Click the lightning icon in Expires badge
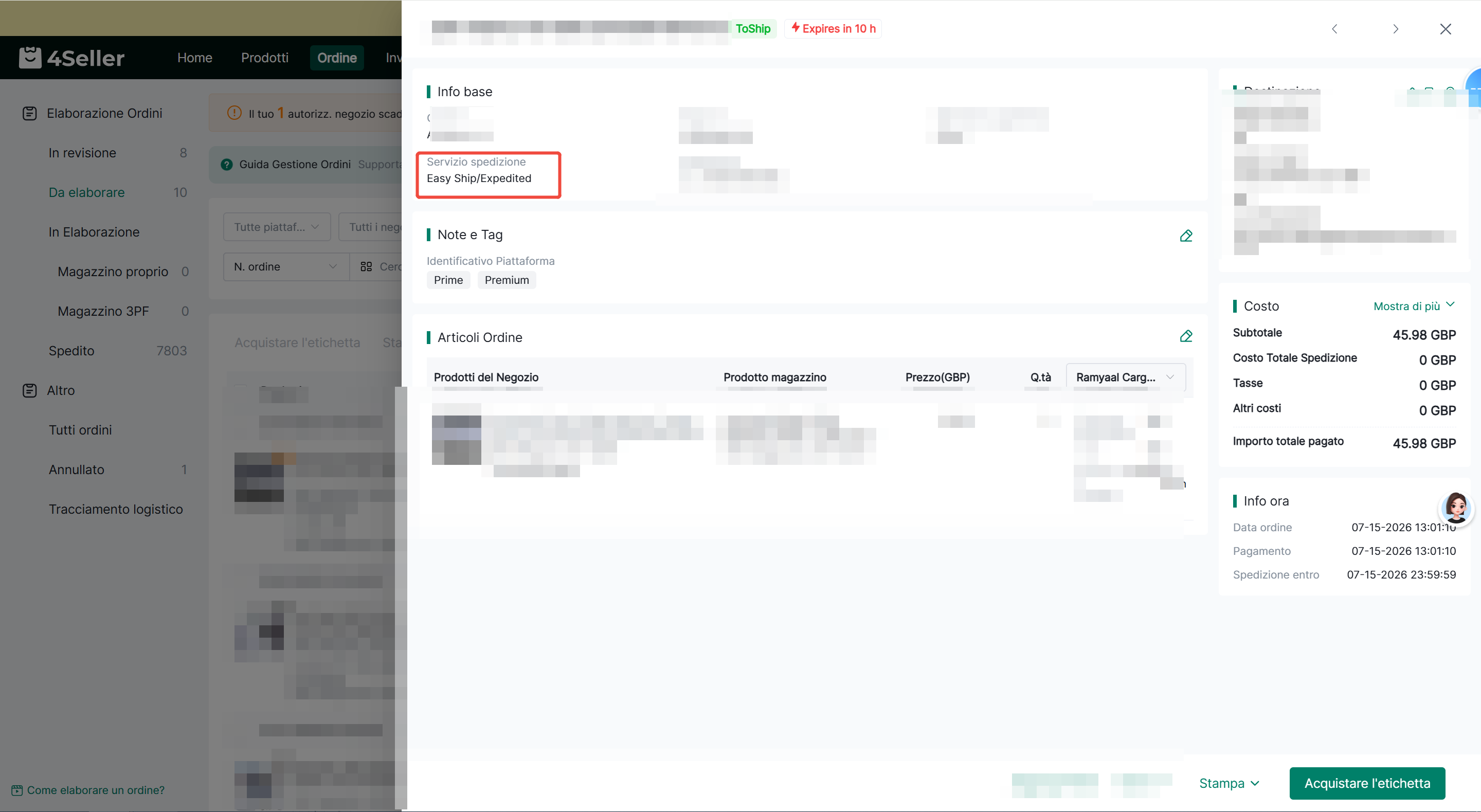This screenshot has height=812, width=1481. [x=796, y=28]
